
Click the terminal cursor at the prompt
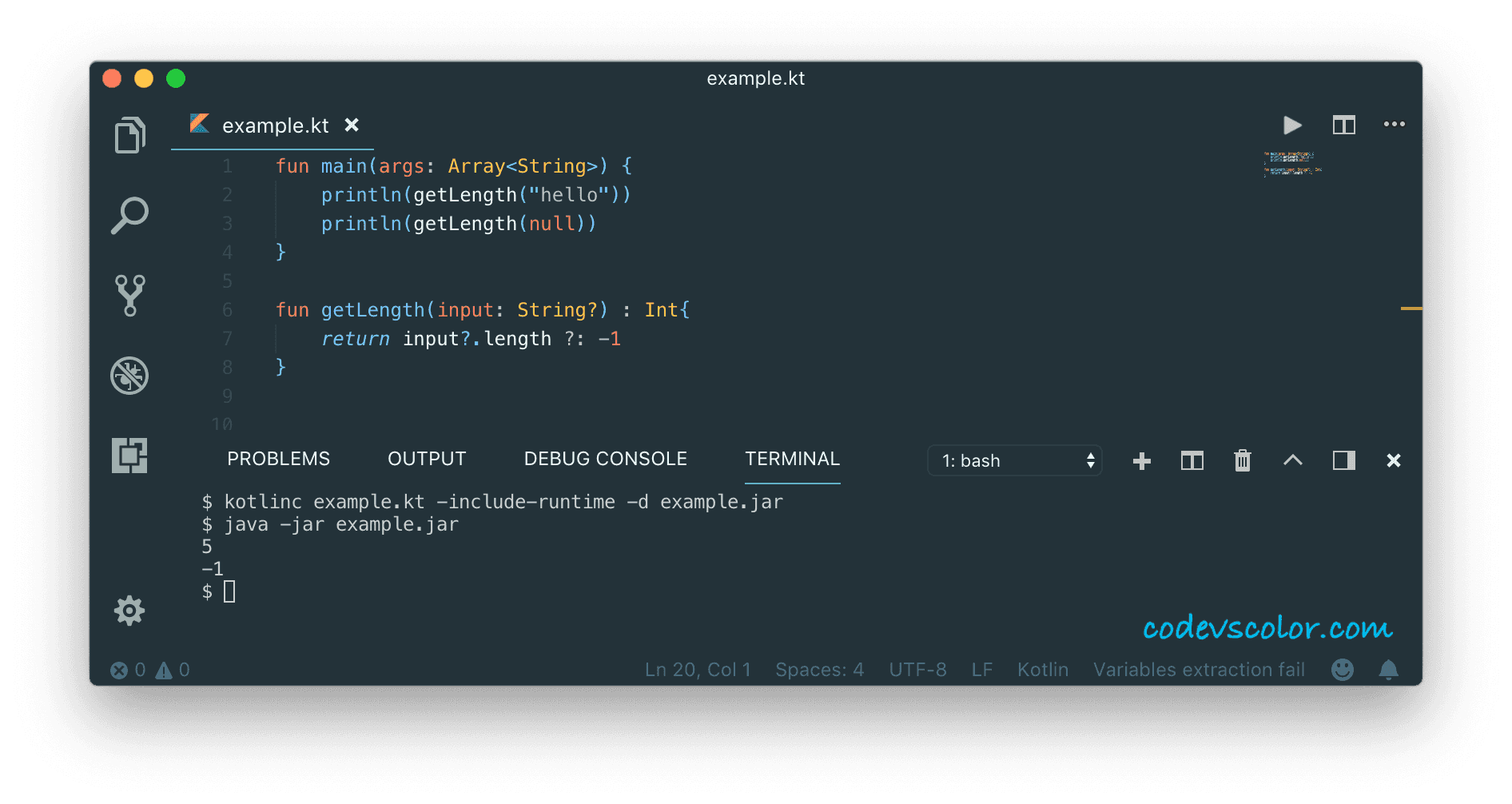tap(229, 591)
